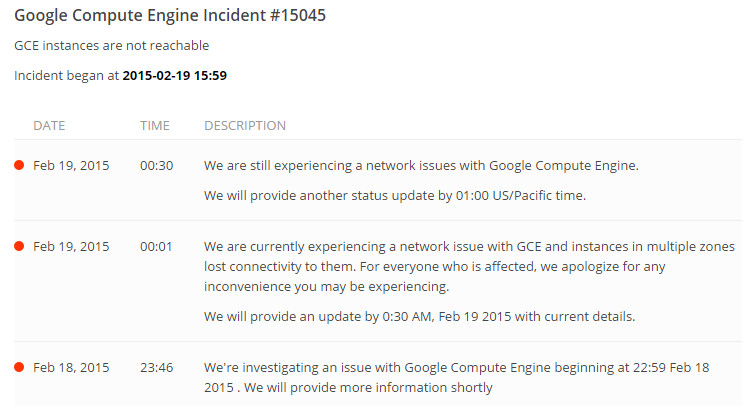Click the Feb 19, 2015 date of 00:01 entry
Image resolution: width=751 pixels, height=406 pixels.
click(x=71, y=247)
